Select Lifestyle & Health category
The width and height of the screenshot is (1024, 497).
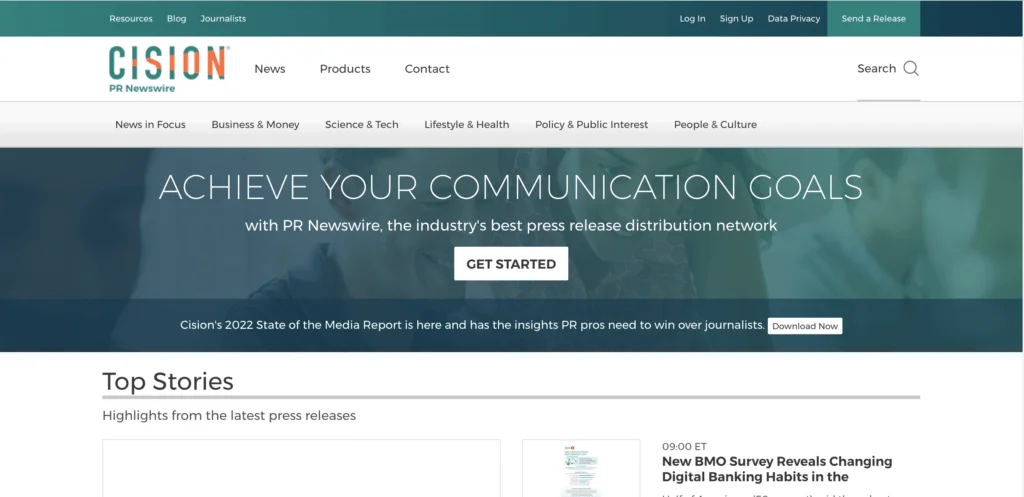pos(467,124)
